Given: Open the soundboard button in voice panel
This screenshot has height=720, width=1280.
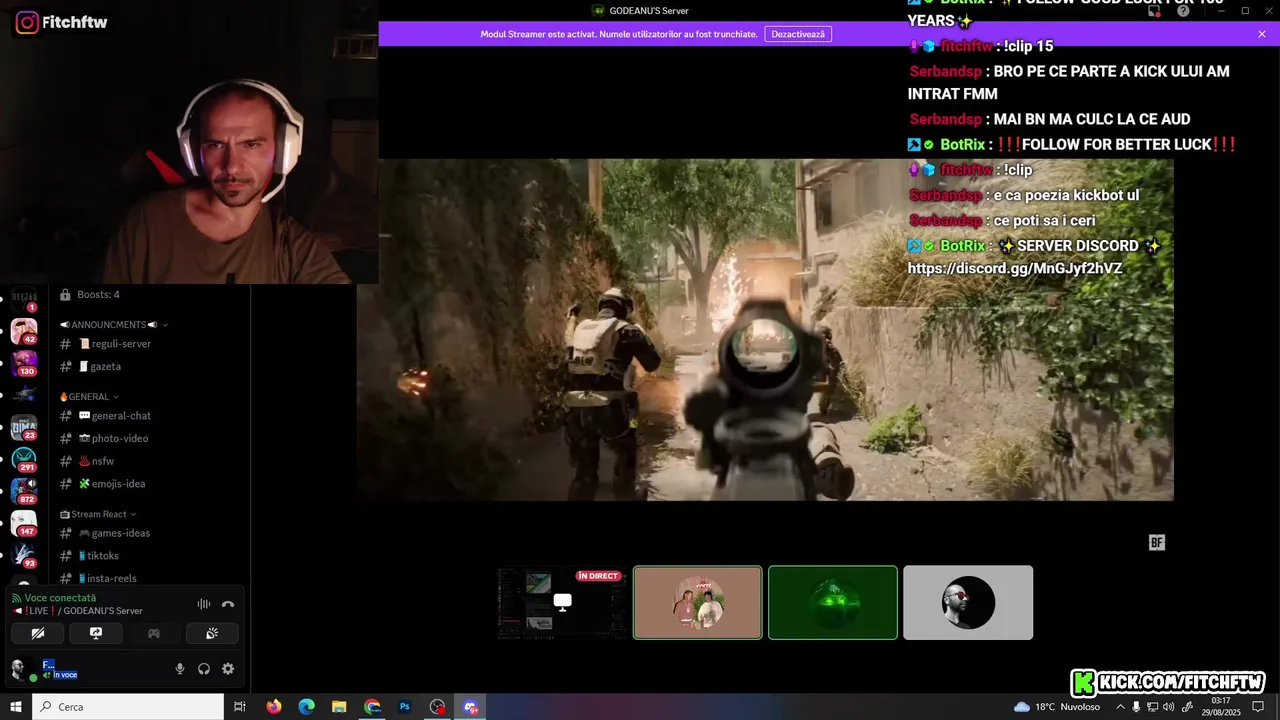Looking at the screenshot, I should click(212, 633).
